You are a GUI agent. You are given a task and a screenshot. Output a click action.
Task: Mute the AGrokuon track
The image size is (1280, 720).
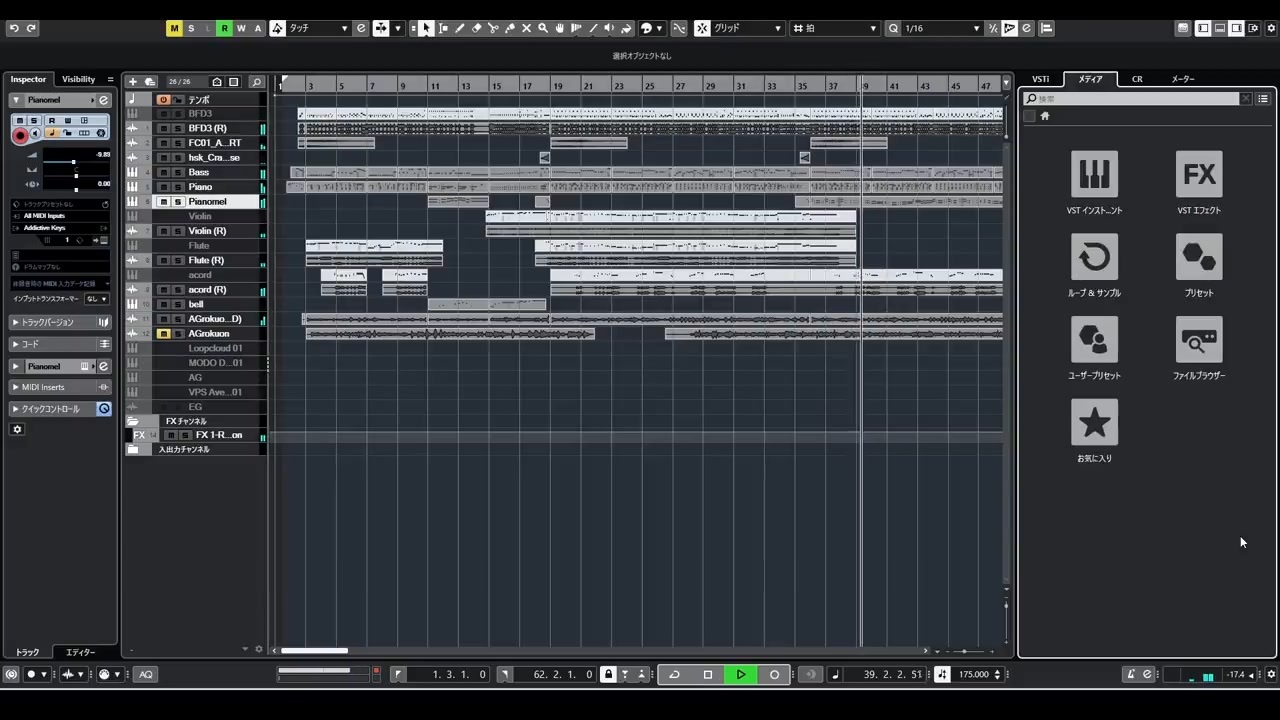163,334
